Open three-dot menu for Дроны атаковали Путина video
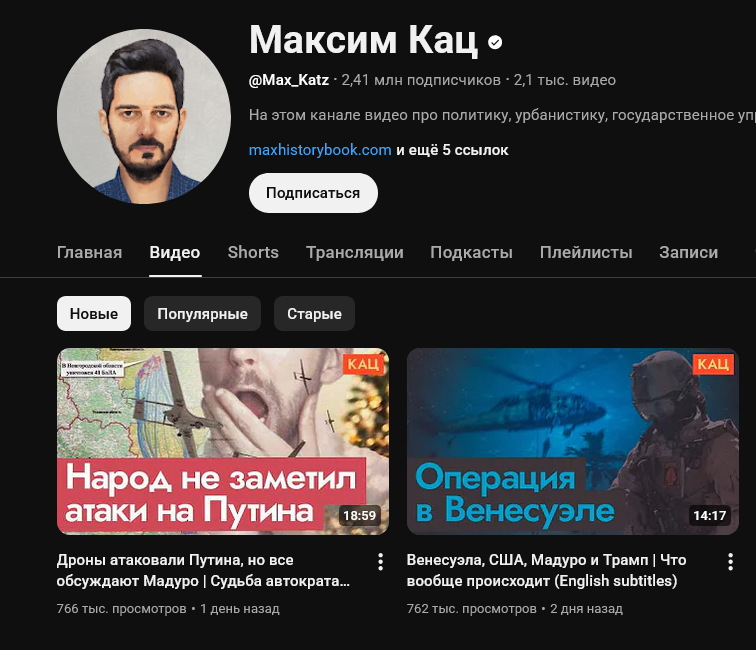The image size is (756, 650). click(x=380, y=562)
